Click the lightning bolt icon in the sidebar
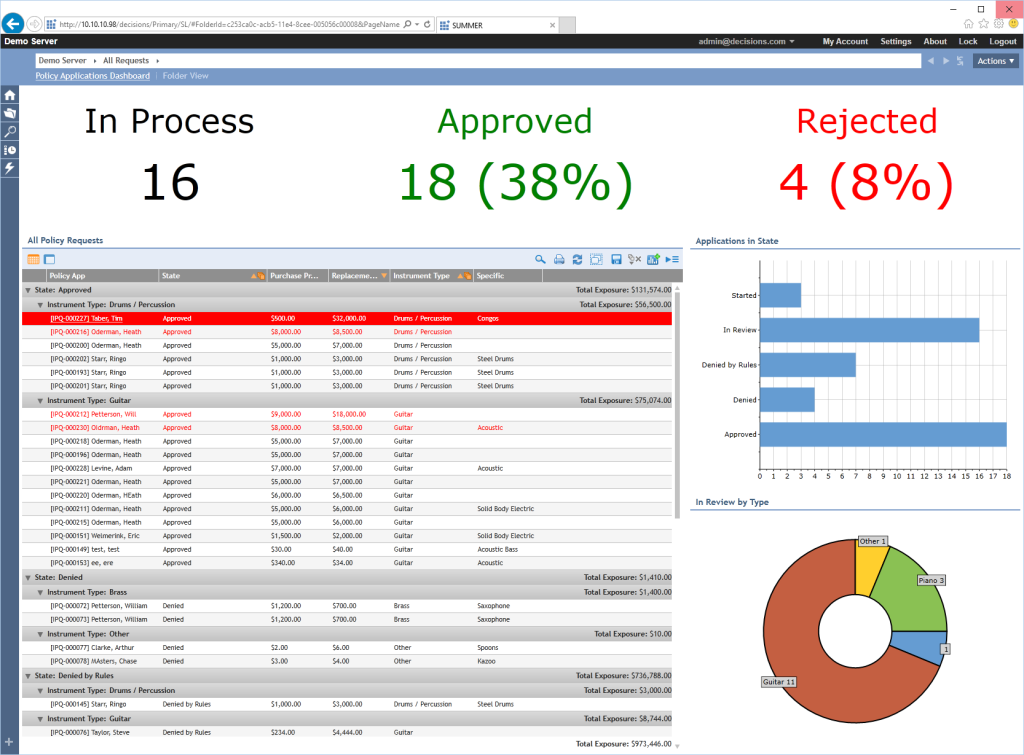This screenshot has height=755, width=1024. click(x=9, y=169)
